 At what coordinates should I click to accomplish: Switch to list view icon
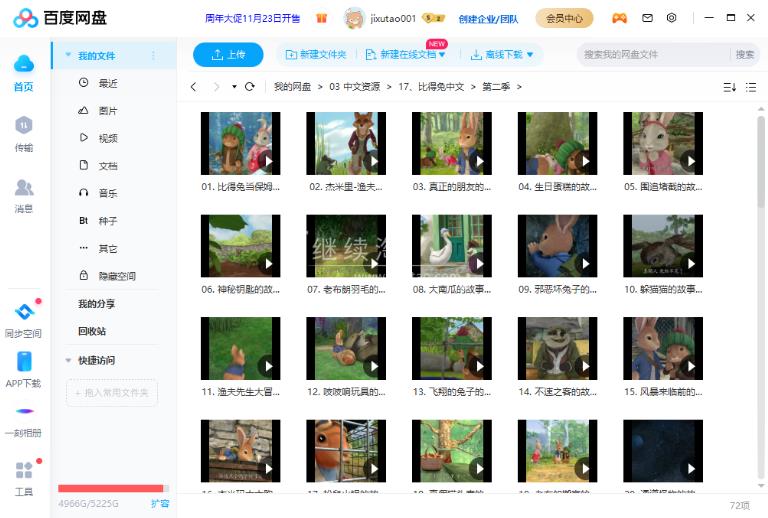(x=751, y=87)
